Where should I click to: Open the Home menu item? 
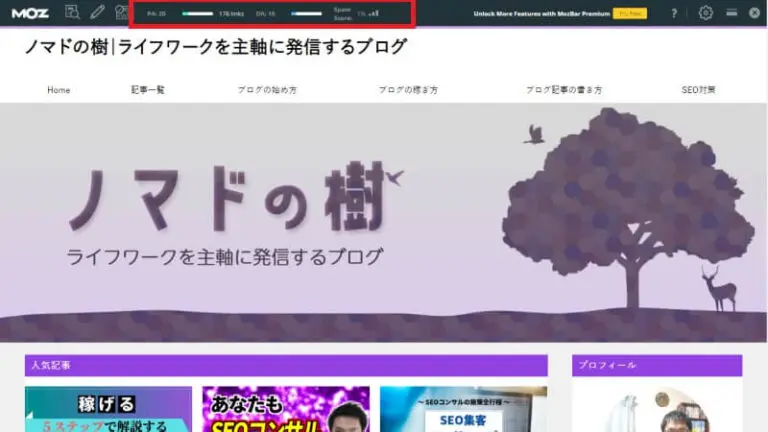(59, 90)
